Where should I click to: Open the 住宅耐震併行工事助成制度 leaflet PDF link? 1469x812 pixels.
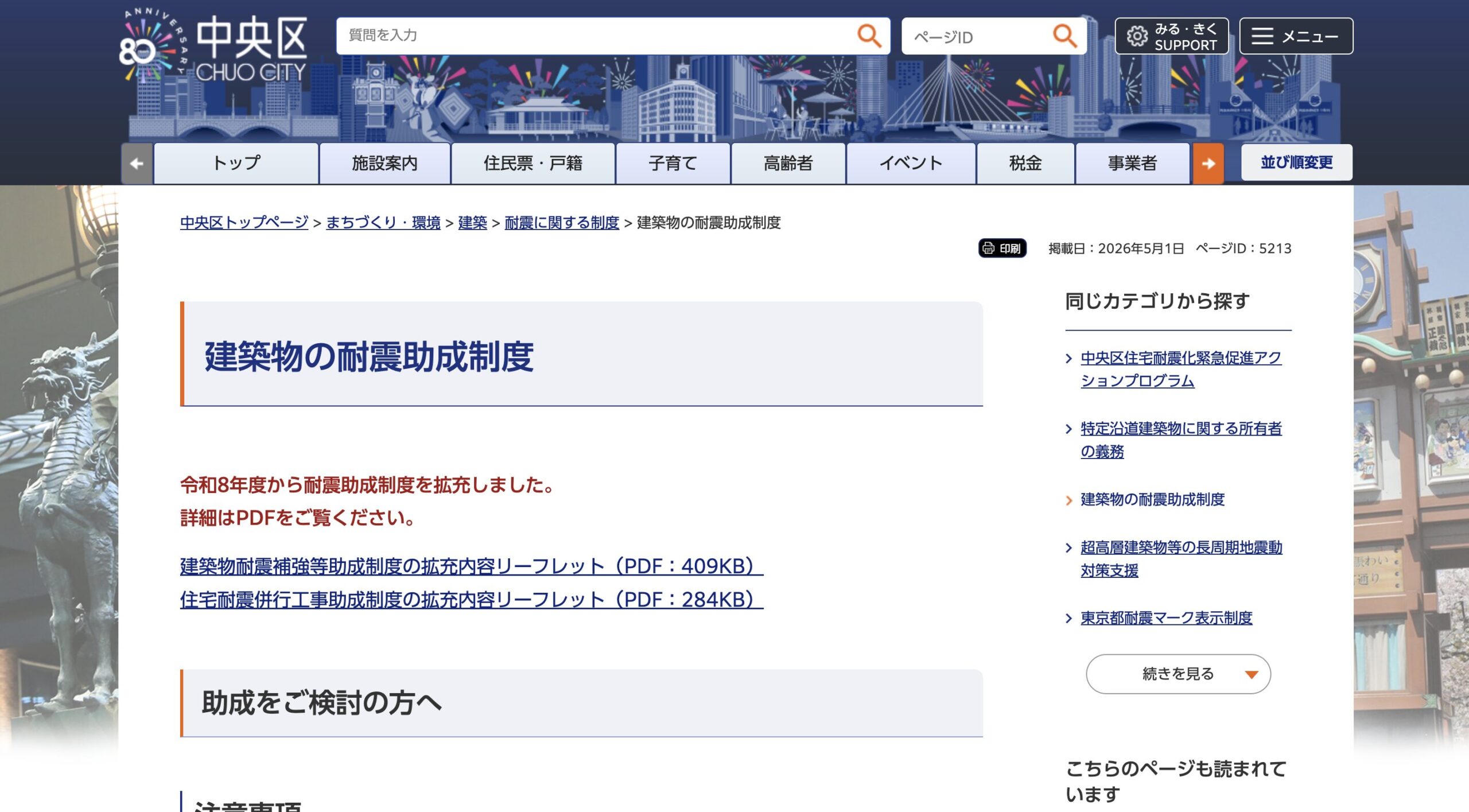pyautogui.click(x=471, y=600)
